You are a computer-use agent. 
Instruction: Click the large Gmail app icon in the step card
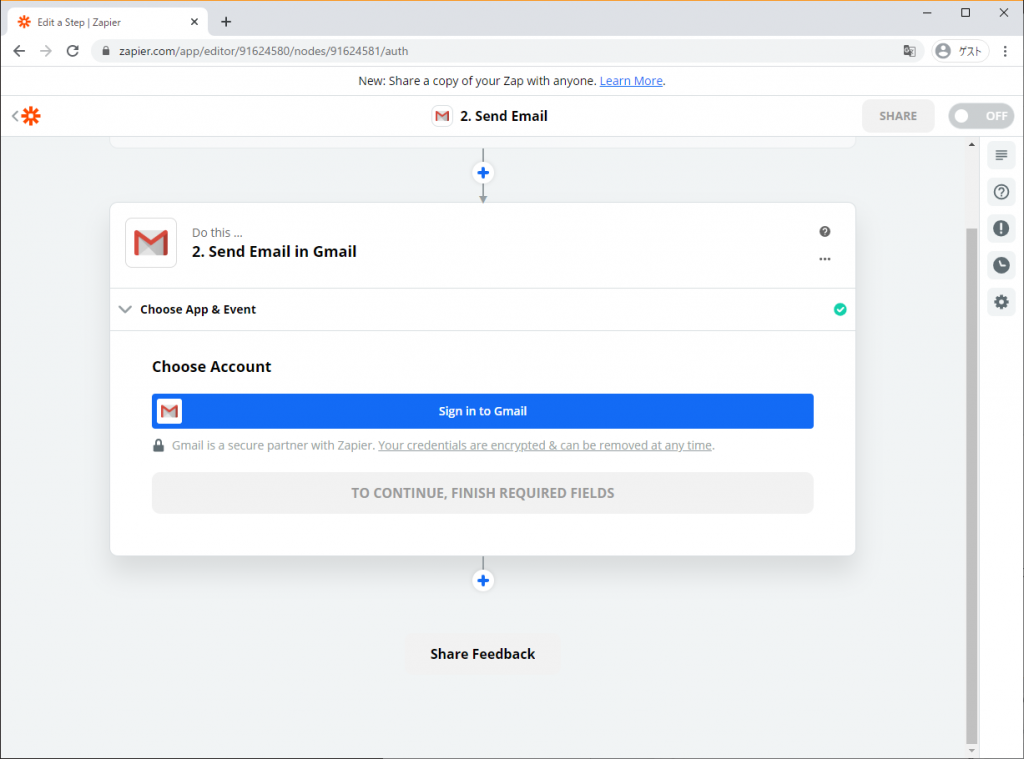point(151,243)
